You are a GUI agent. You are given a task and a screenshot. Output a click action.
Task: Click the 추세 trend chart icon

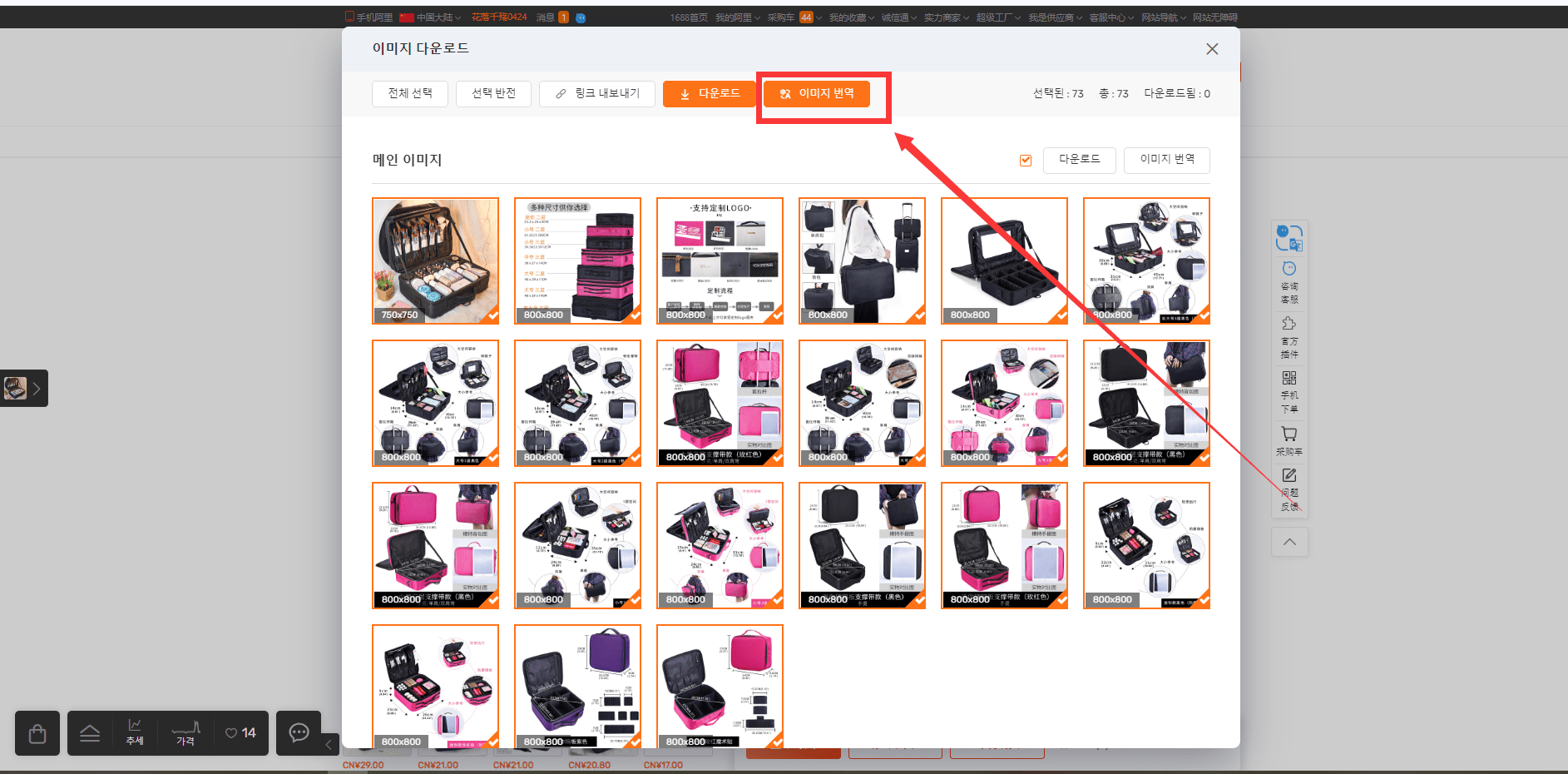pos(135,732)
